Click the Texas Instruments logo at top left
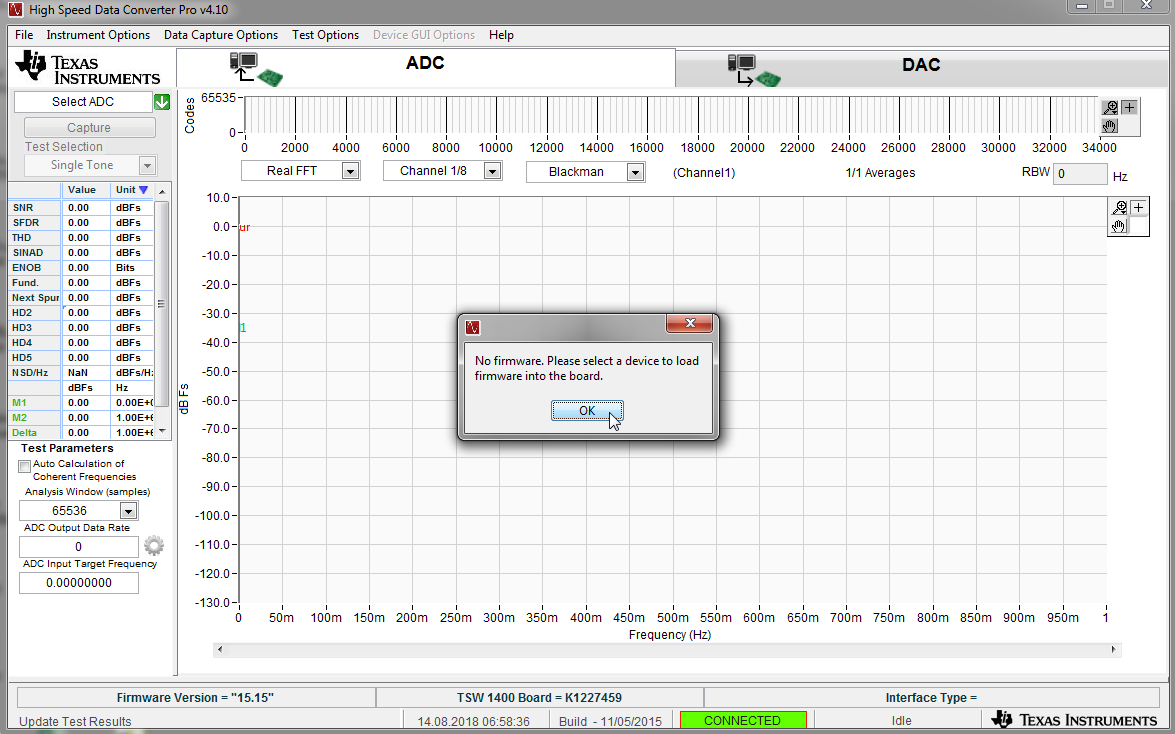 (x=88, y=68)
